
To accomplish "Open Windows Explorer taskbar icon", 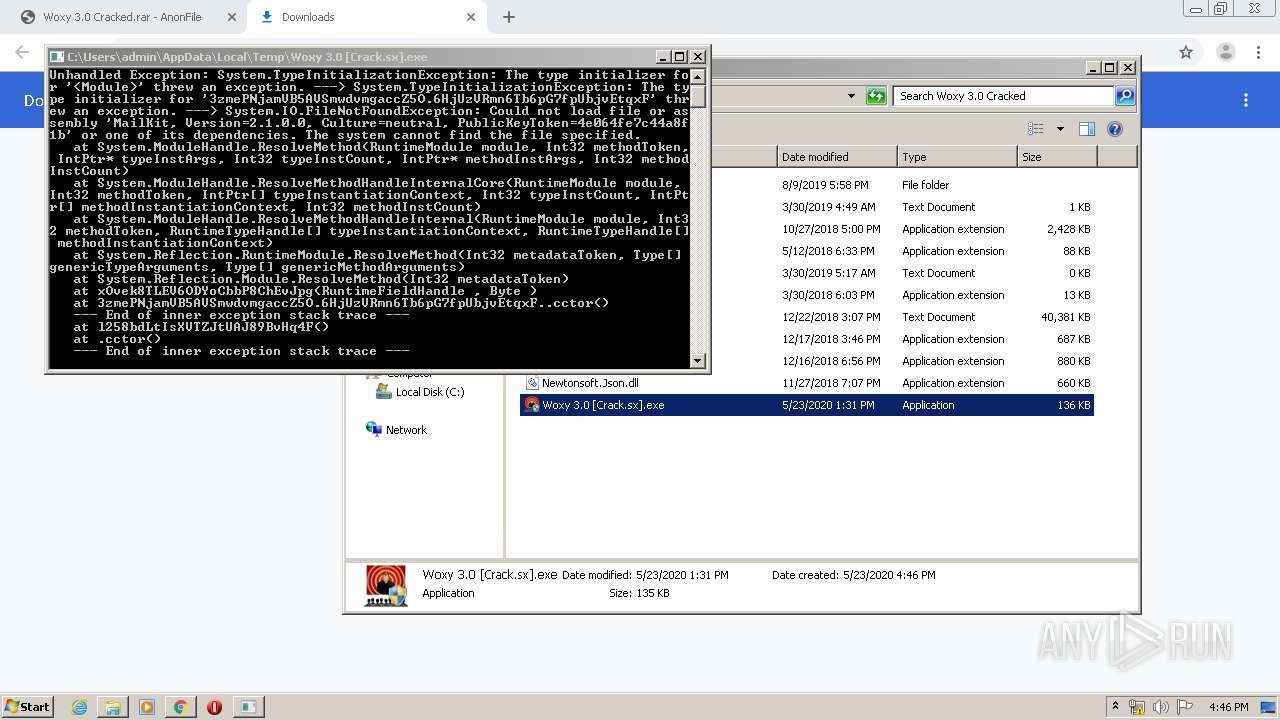I will click(x=113, y=706).
